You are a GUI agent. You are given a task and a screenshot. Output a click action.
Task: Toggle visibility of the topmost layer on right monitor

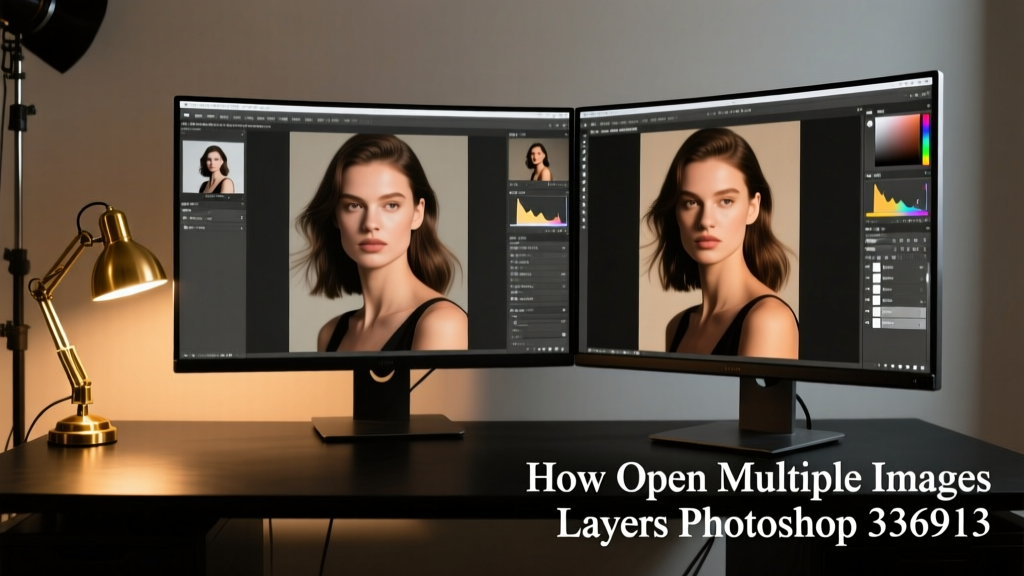coord(868,267)
